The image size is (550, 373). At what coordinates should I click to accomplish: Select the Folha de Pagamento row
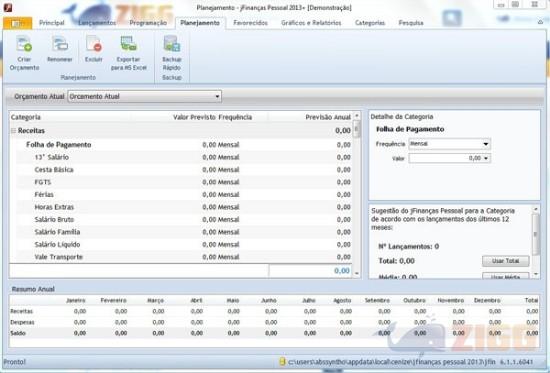click(184, 145)
